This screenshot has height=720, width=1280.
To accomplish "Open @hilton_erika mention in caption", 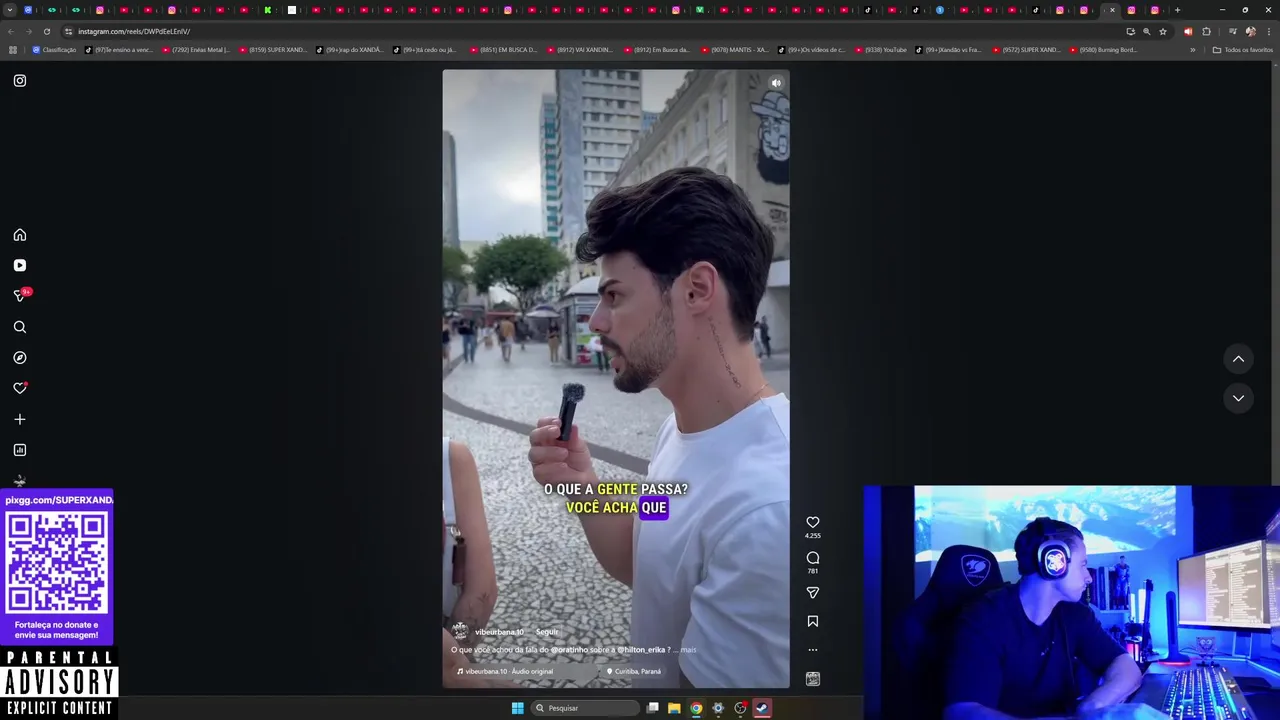I will click(643, 650).
